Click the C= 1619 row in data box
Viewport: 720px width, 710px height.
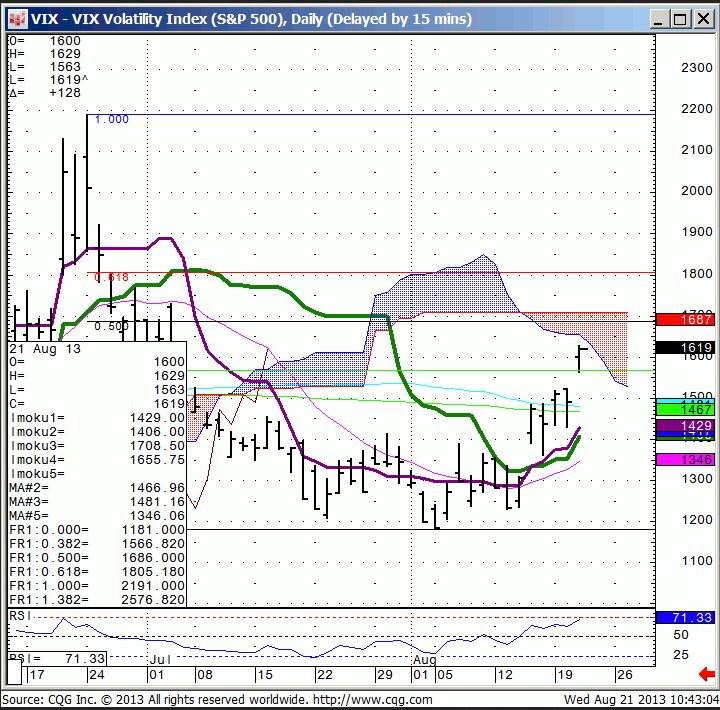click(97, 404)
